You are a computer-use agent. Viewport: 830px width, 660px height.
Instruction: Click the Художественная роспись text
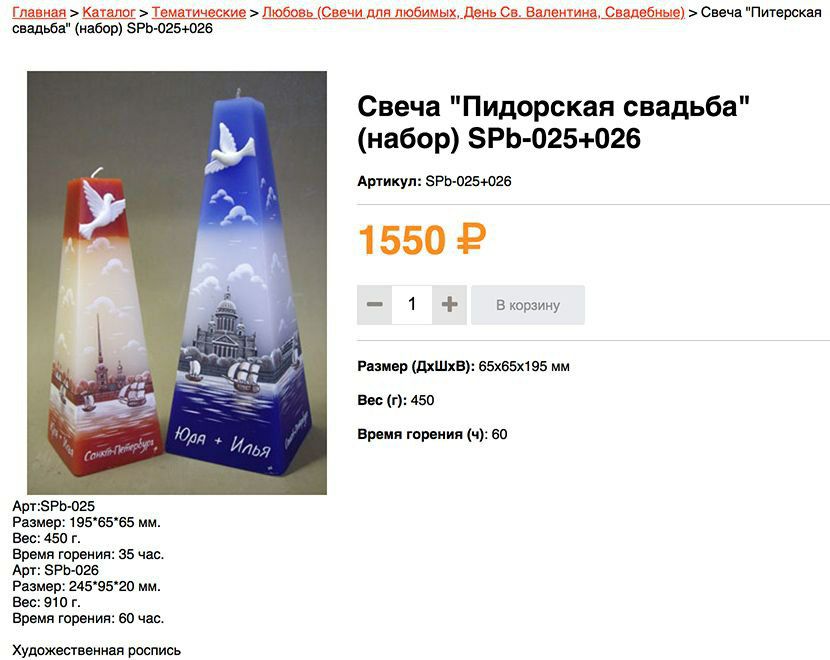pyautogui.click(x=96, y=650)
